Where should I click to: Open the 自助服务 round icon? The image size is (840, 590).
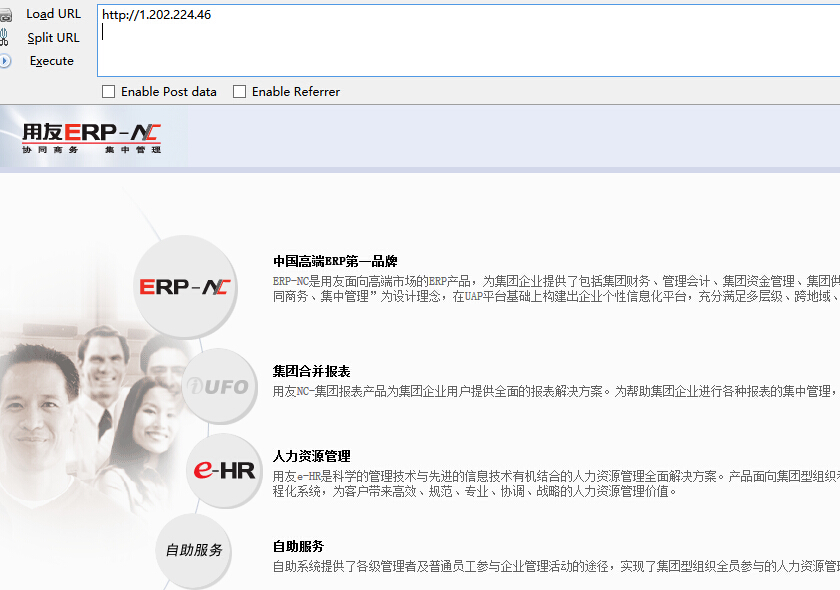click(x=193, y=550)
